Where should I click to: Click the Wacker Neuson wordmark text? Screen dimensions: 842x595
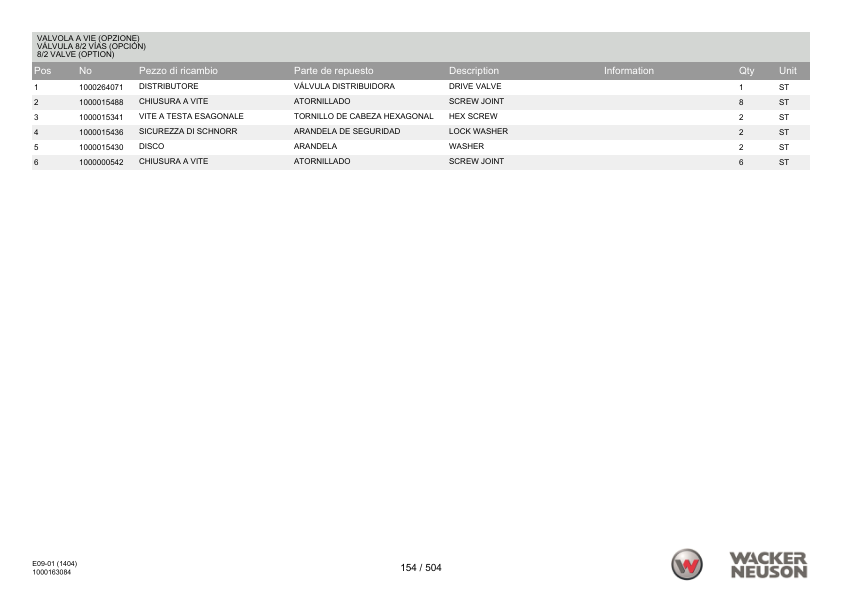(768, 566)
